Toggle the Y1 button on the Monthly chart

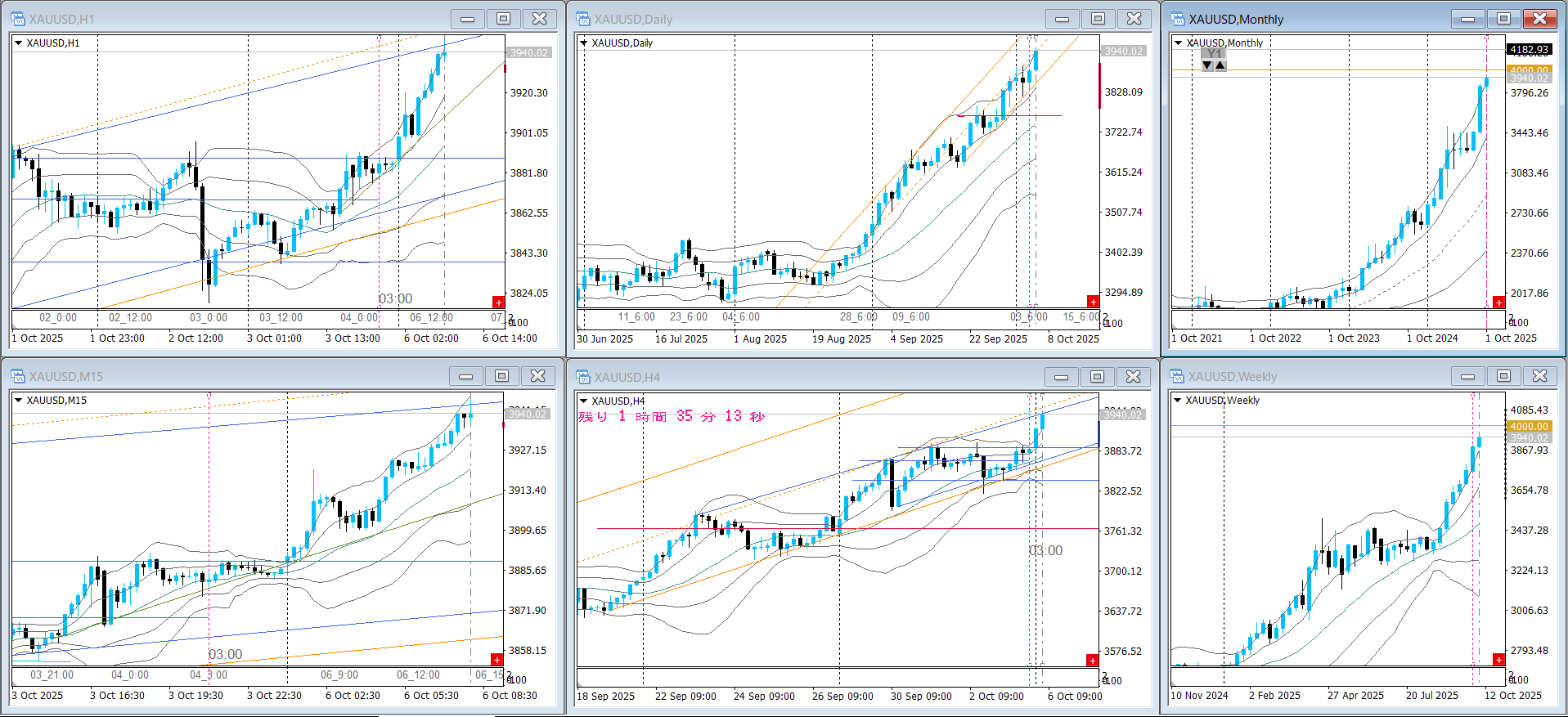[1214, 54]
